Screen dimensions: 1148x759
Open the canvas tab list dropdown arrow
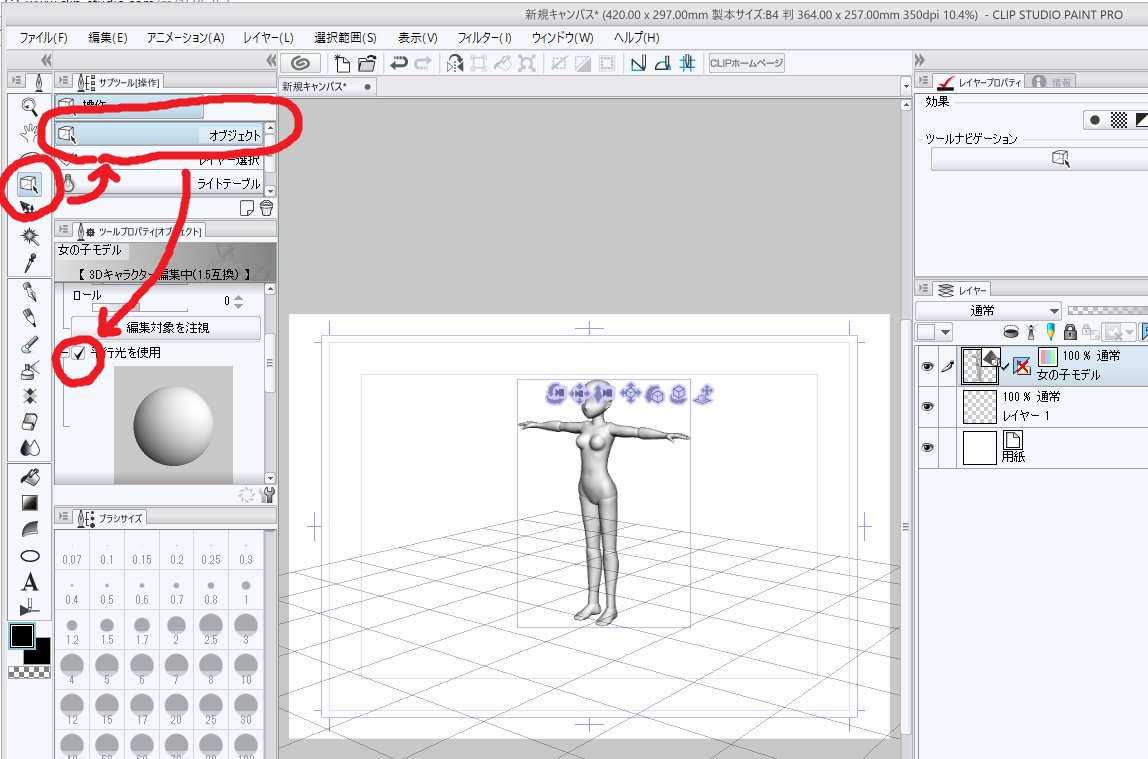point(906,87)
